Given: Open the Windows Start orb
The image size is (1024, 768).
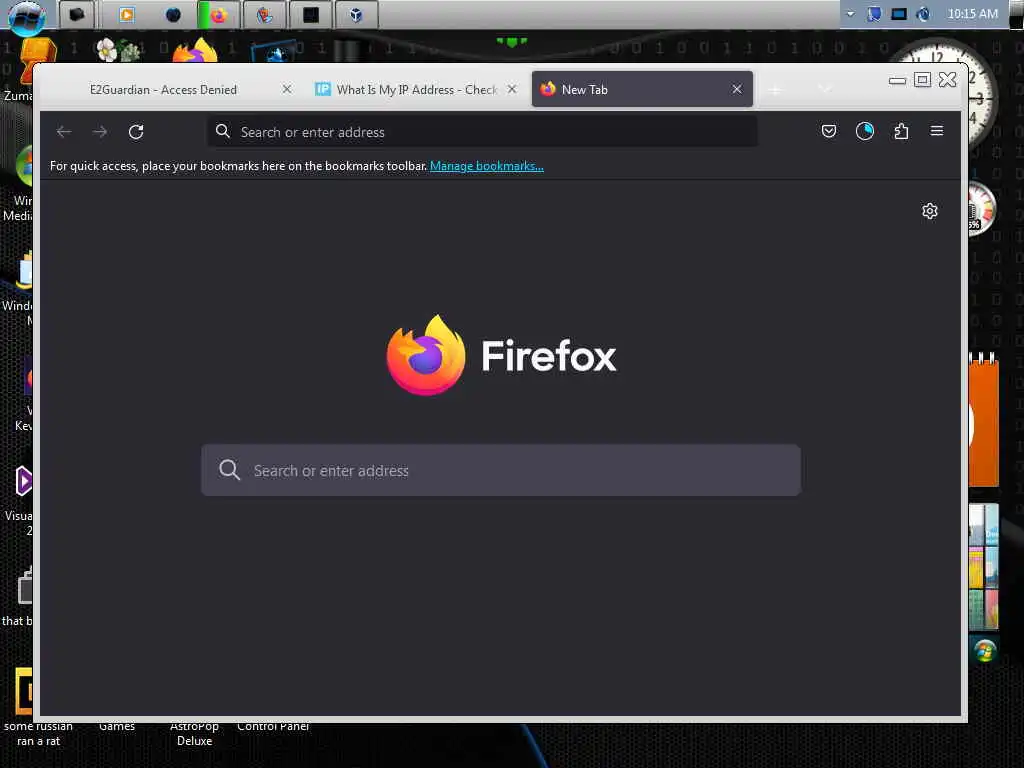Looking at the screenshot, I should (27, 16).
